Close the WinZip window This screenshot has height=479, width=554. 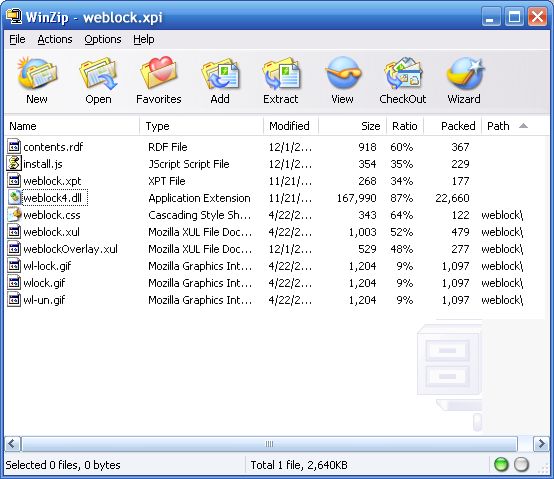(537, 17)
